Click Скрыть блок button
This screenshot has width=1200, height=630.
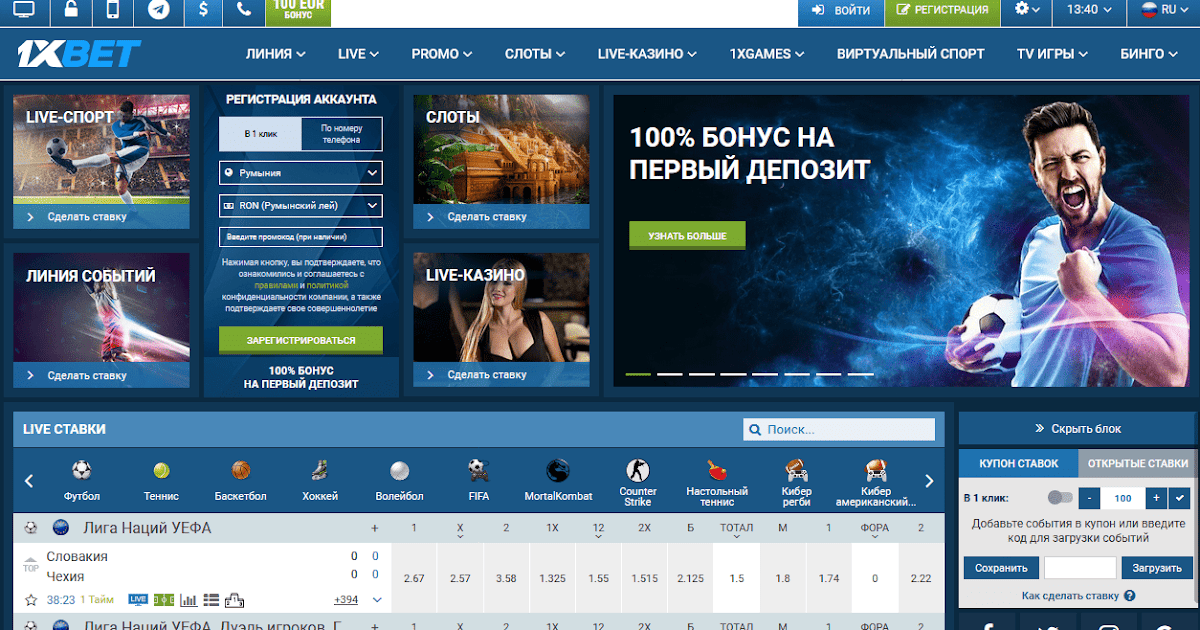click(1078, 428)
